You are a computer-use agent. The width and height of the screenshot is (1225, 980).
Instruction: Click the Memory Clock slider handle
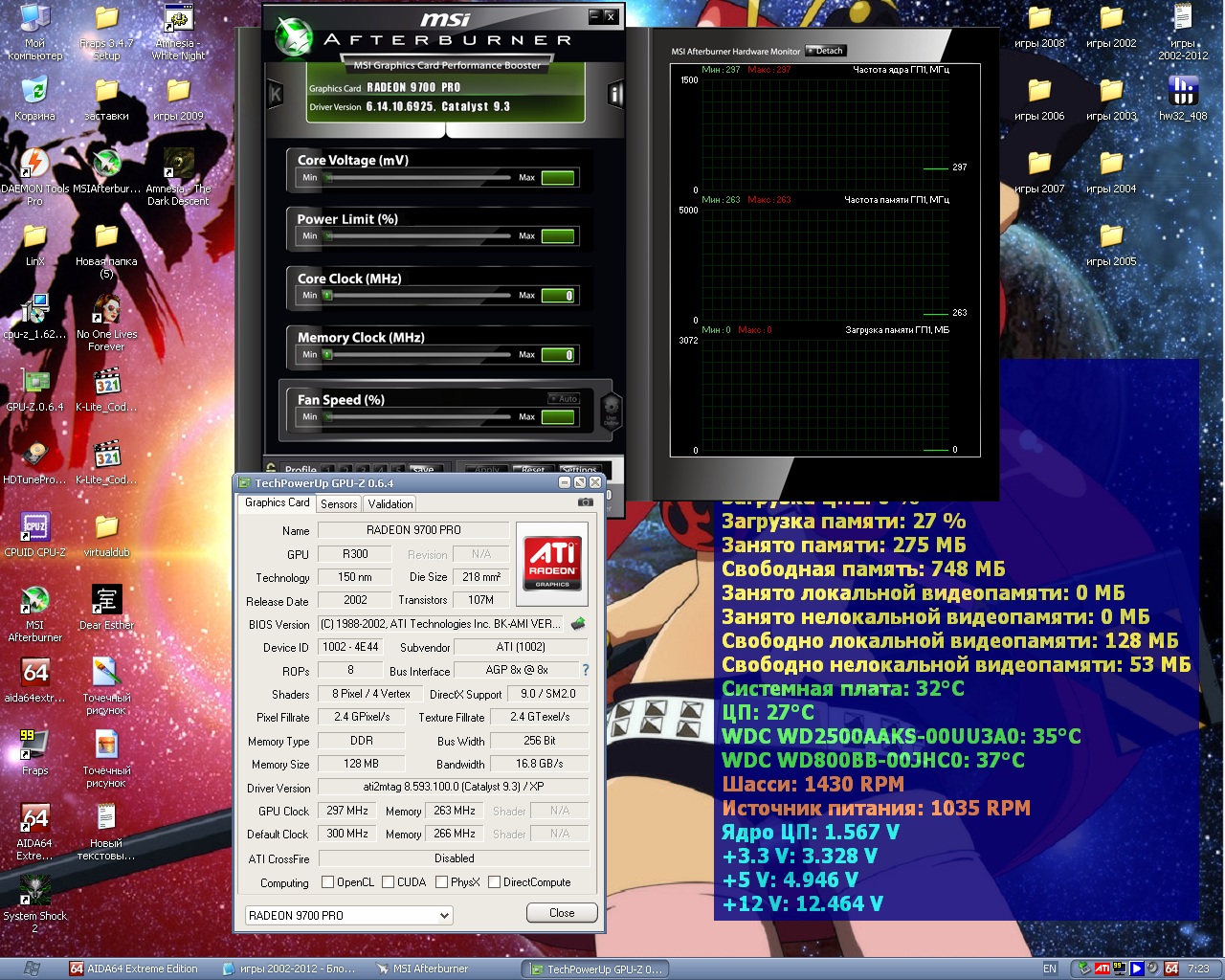[327, 355]
